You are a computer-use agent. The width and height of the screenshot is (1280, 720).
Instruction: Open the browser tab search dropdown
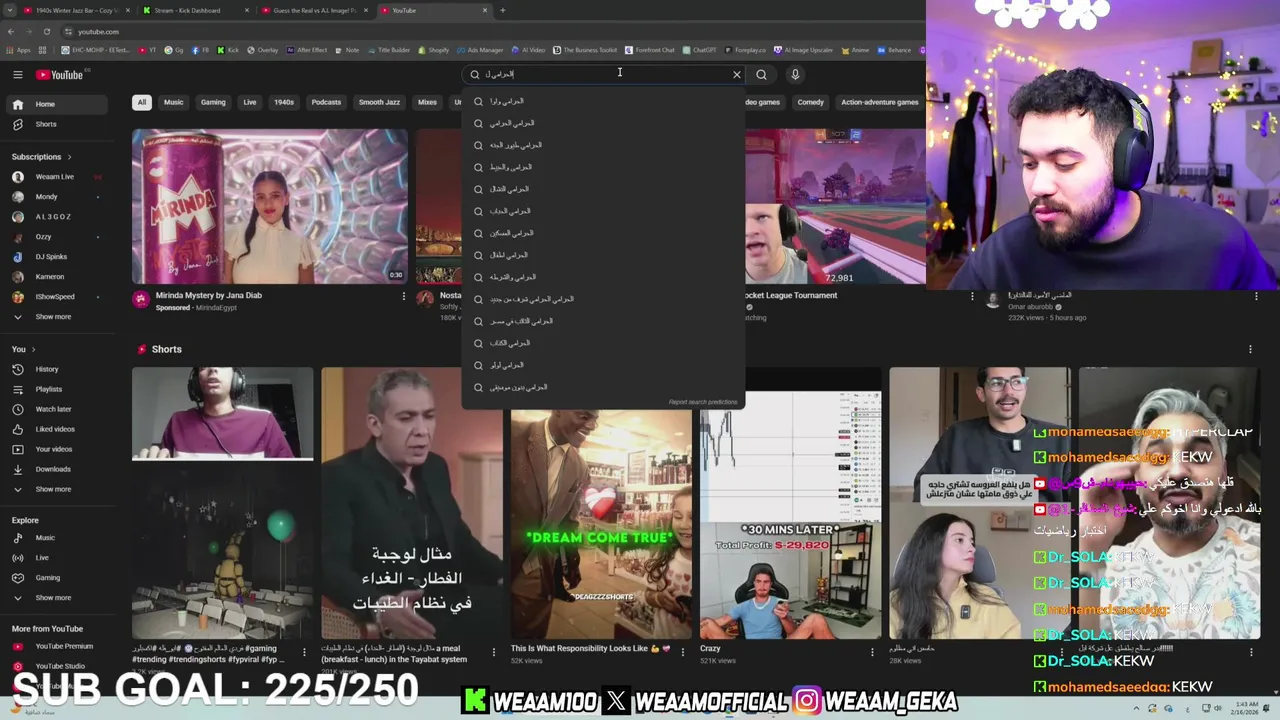[10, 10]
